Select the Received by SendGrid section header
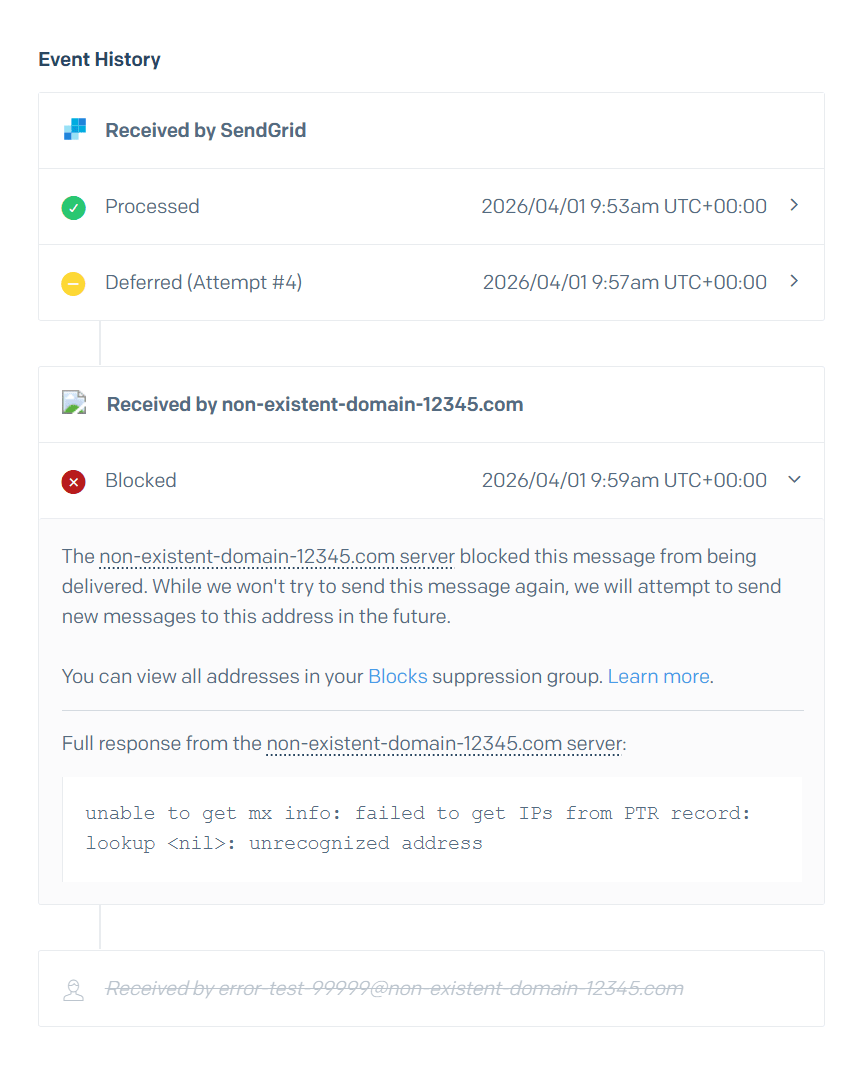 (x=205, y=129)
